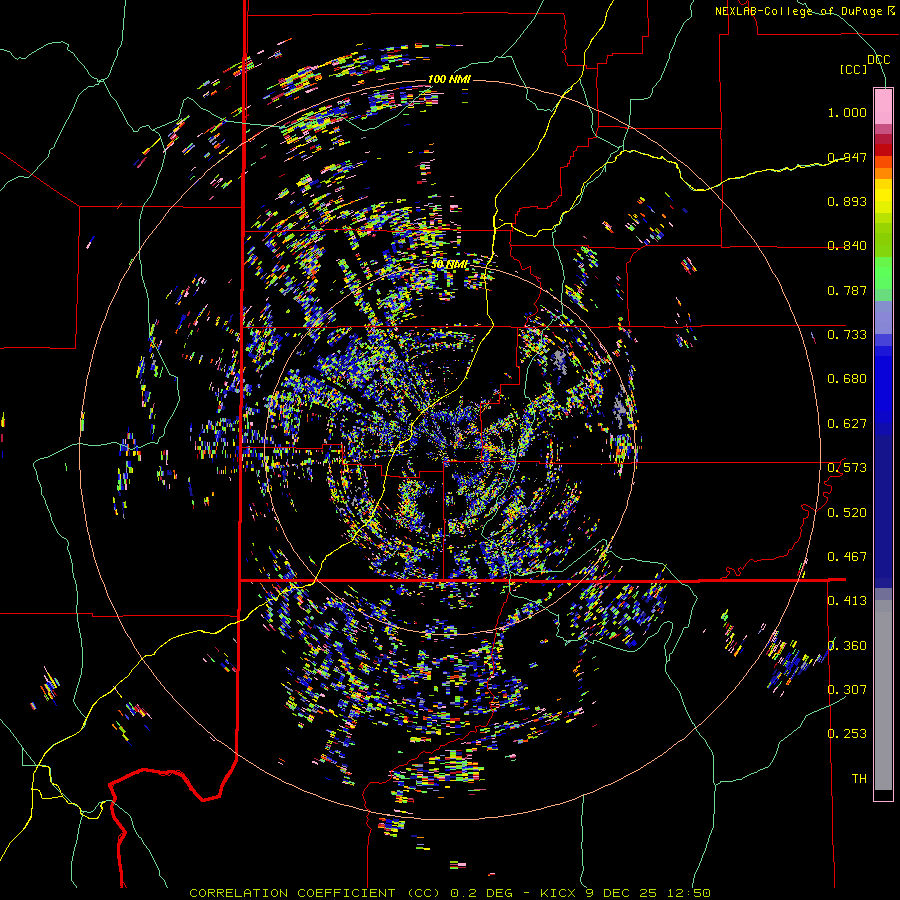Select the 0.253 legend value
Screen dimensions: 900x900
coord(847,734)
